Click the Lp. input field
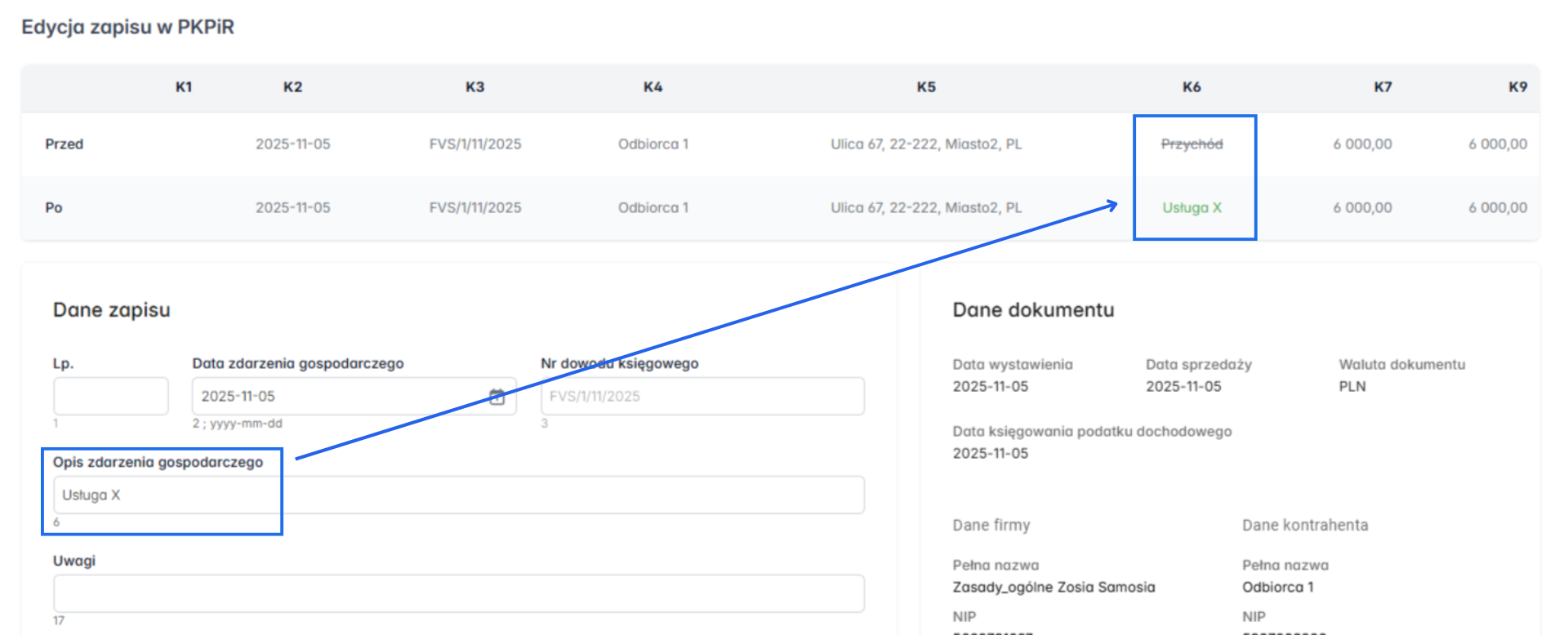The width and height of the screenshot is (1568, 635). point(111,396)
